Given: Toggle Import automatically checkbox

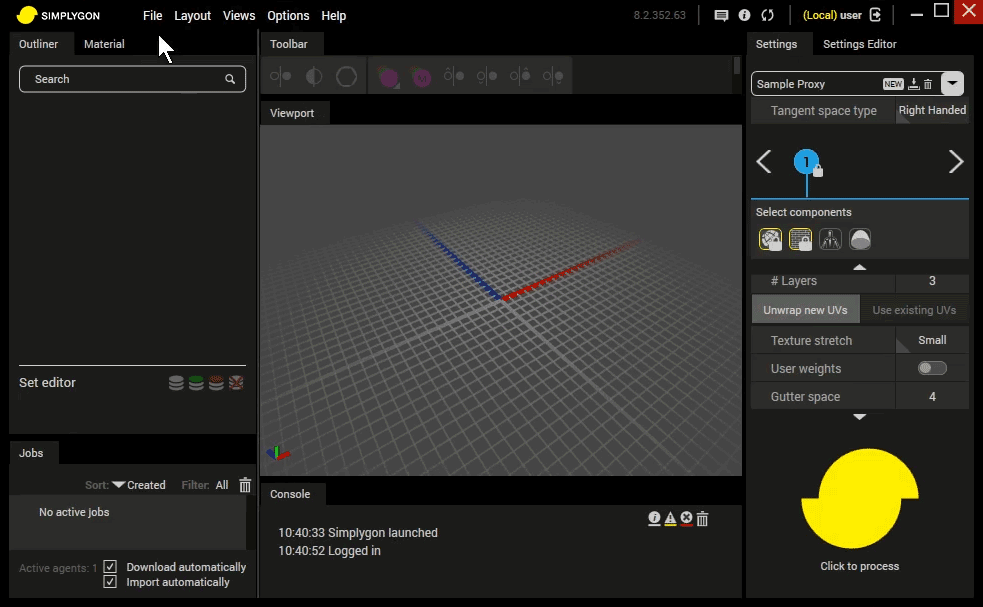Looking at the screenshot, I should 110,582.
